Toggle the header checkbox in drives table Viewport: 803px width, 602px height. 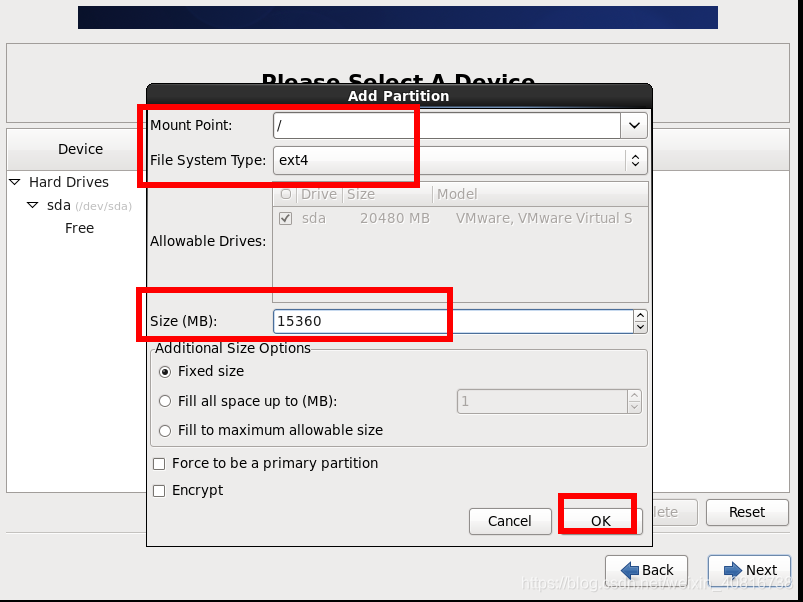(286, 195)
